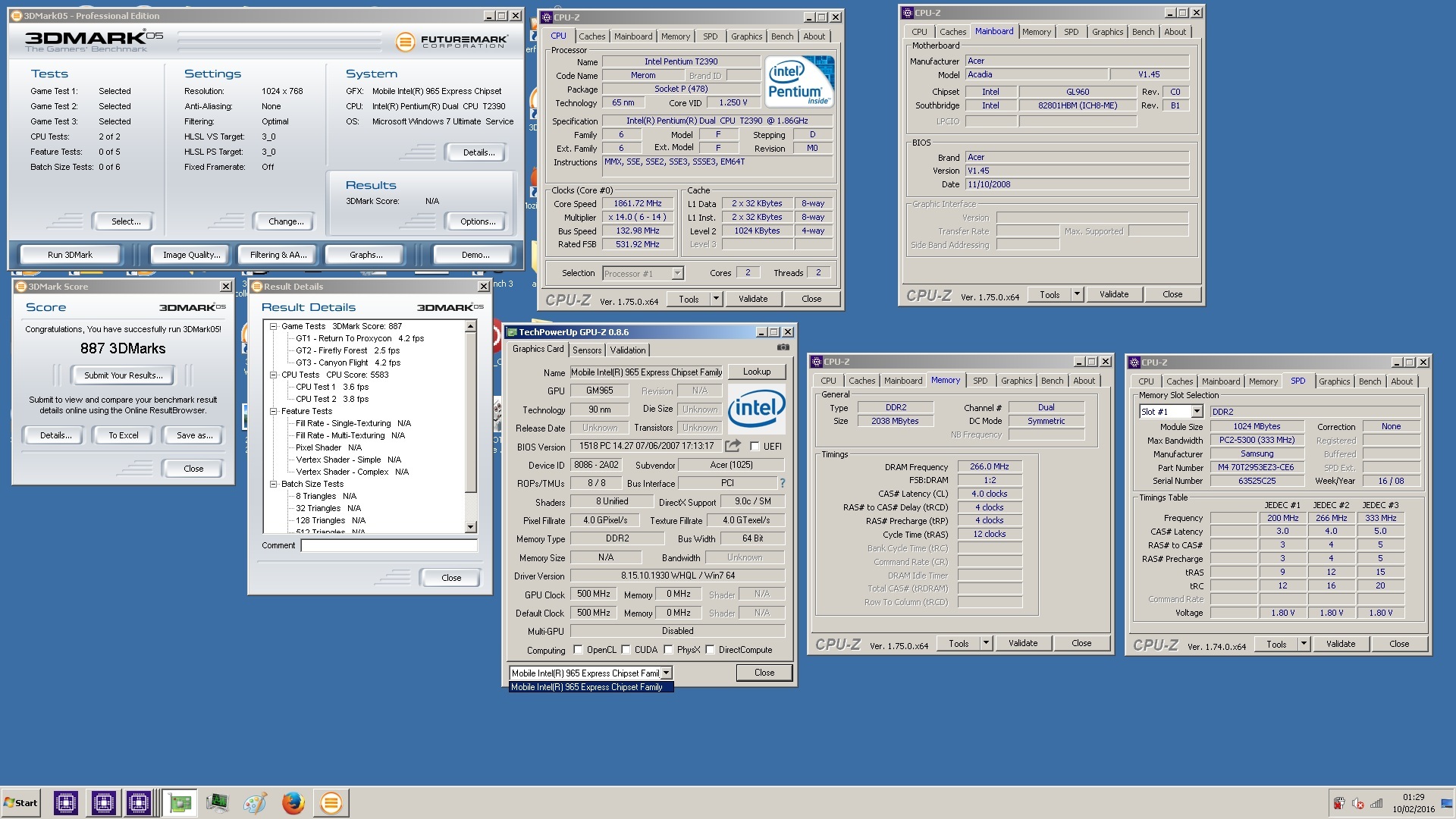This screenshot has width=1456, height=819.
Task: Click Validate button in CPU-Z Memory window
Action: click(1023, 643)
